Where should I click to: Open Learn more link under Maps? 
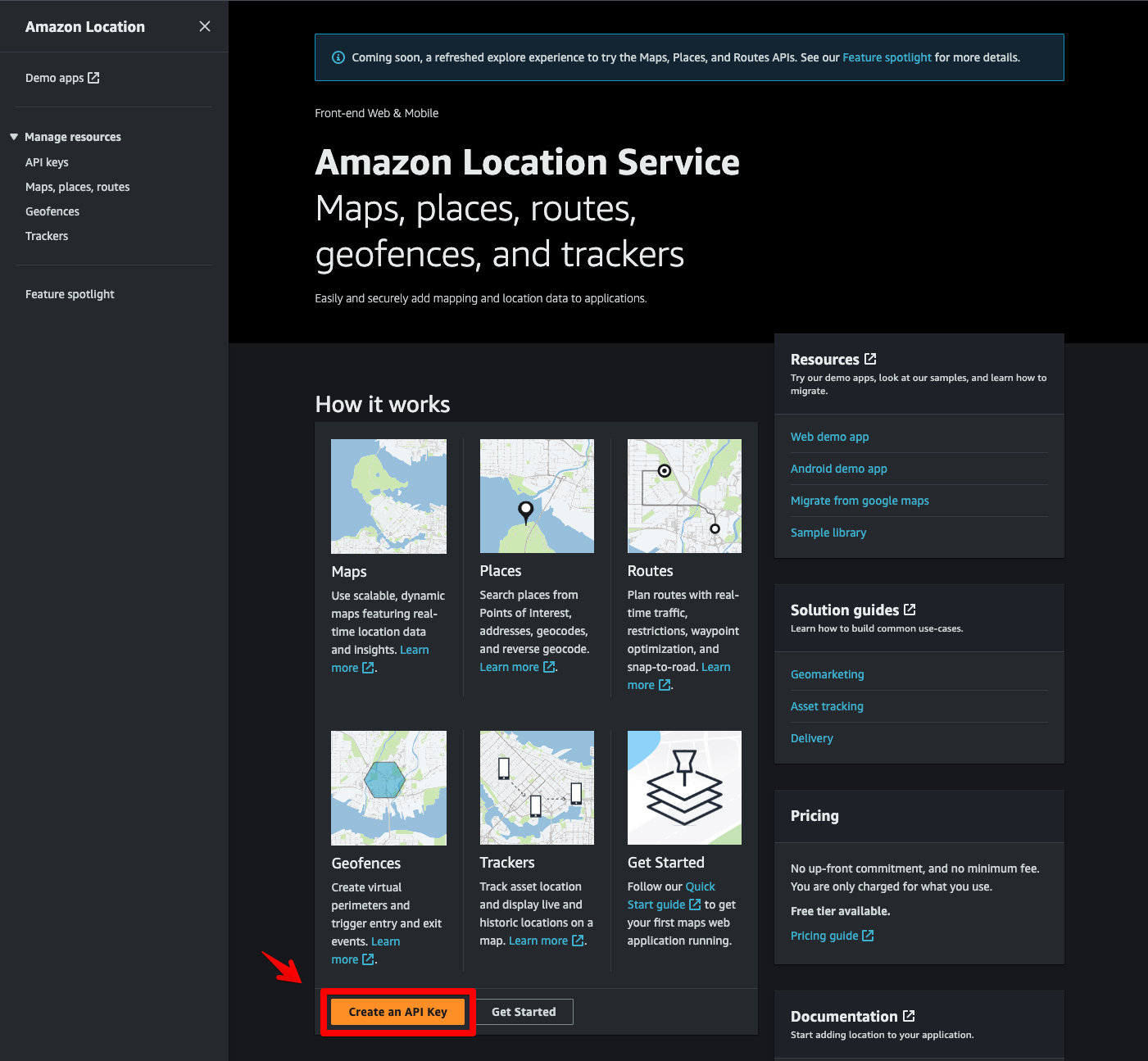click(415, 650)
